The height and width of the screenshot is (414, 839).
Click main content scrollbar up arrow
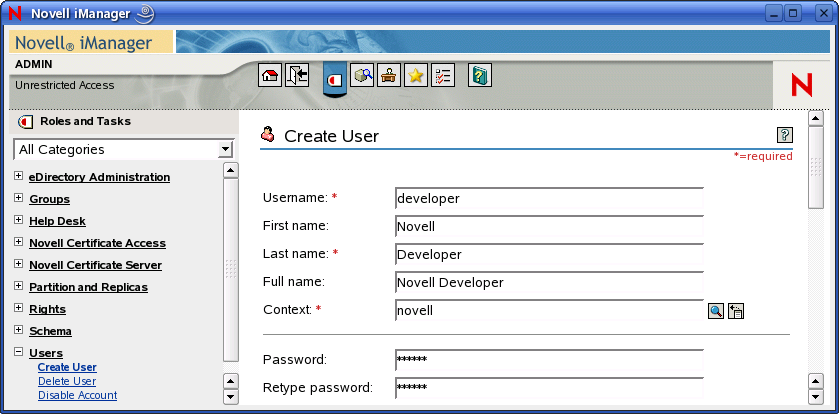(815, 118)
